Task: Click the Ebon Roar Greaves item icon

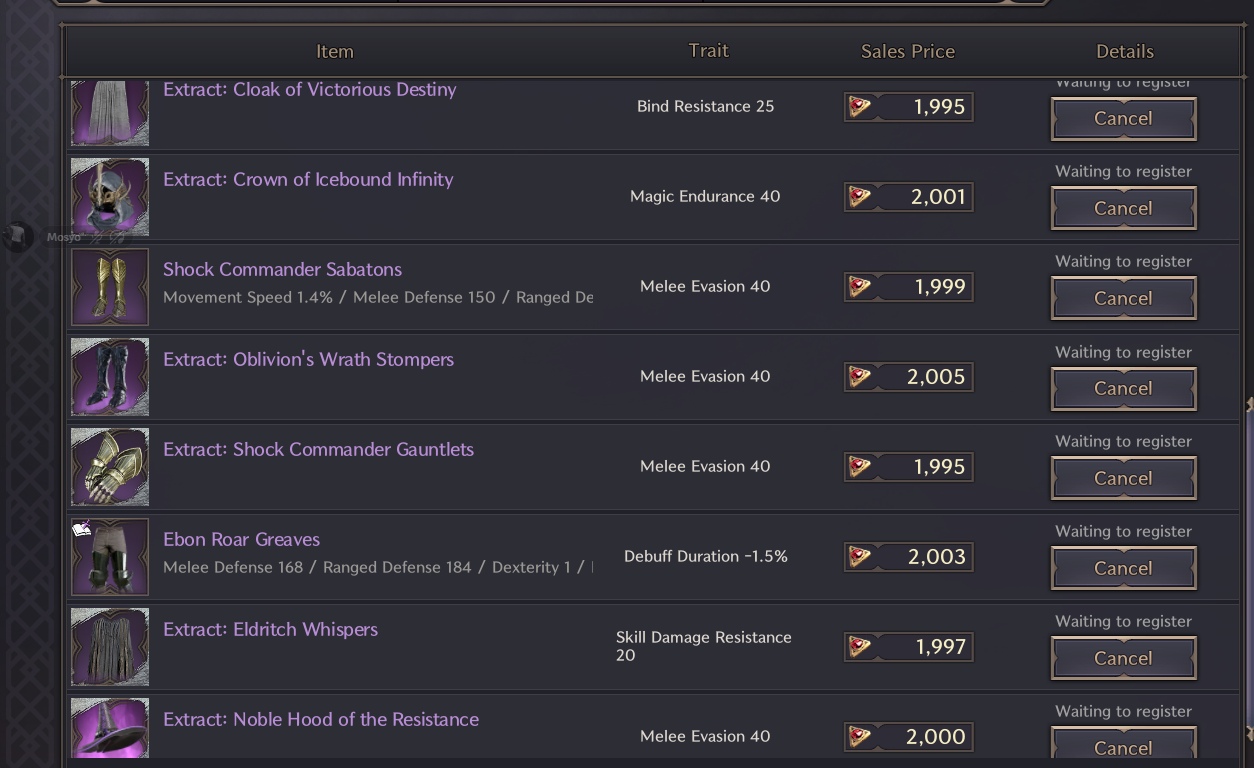Action: 110,557
